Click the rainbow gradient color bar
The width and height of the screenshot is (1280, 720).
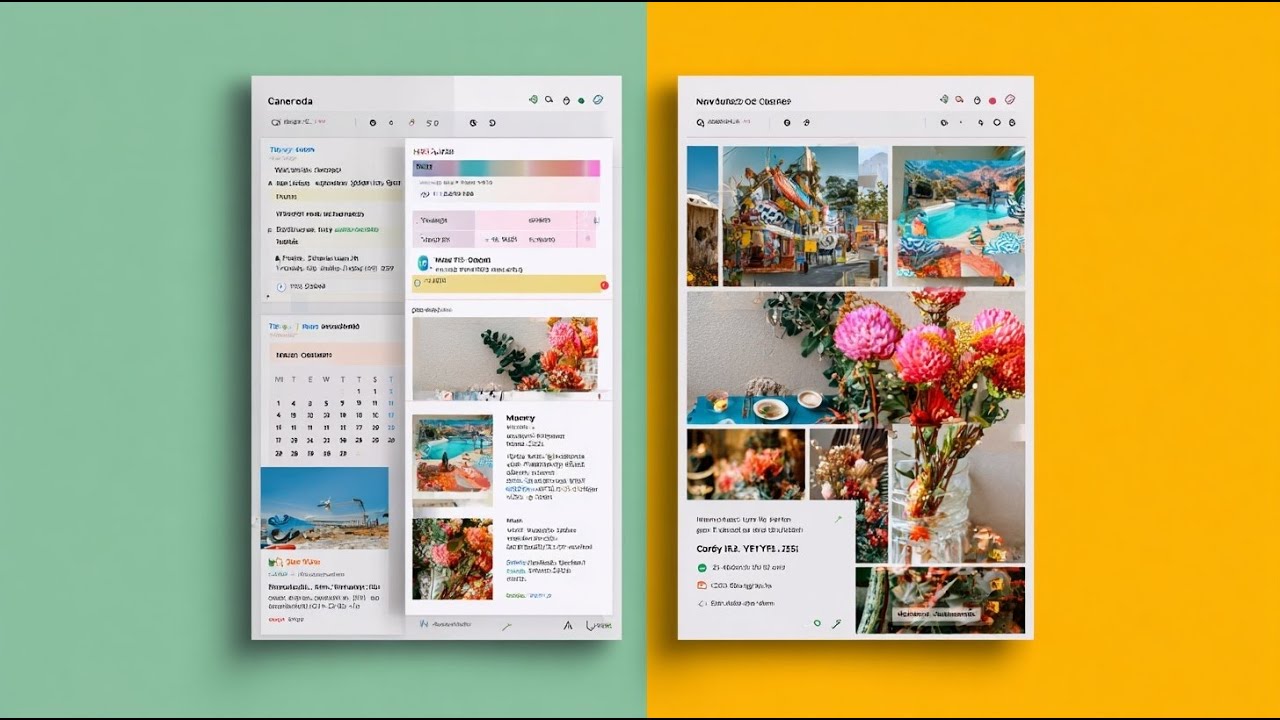click(506, 167)
